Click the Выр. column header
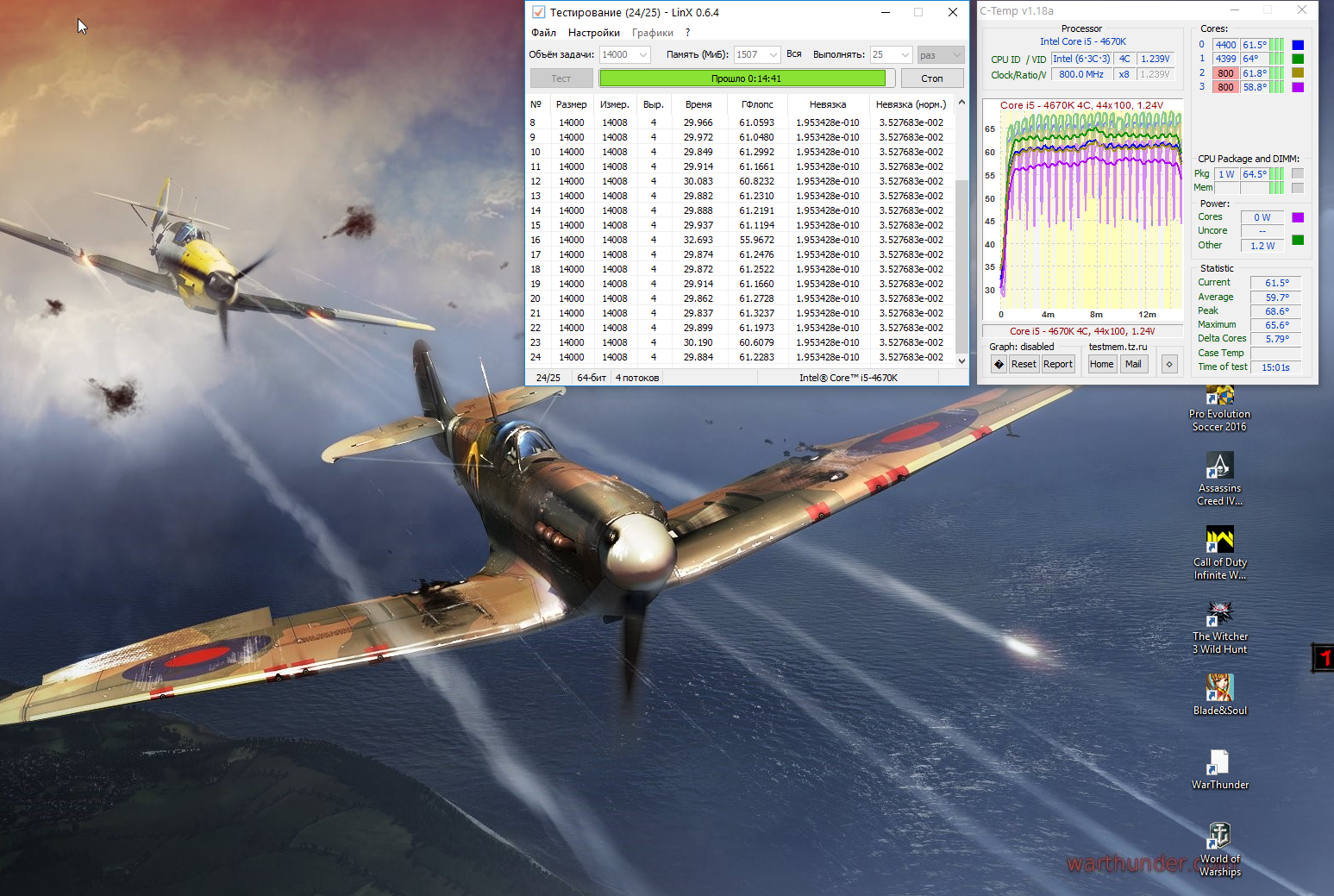 click(654, 104)
